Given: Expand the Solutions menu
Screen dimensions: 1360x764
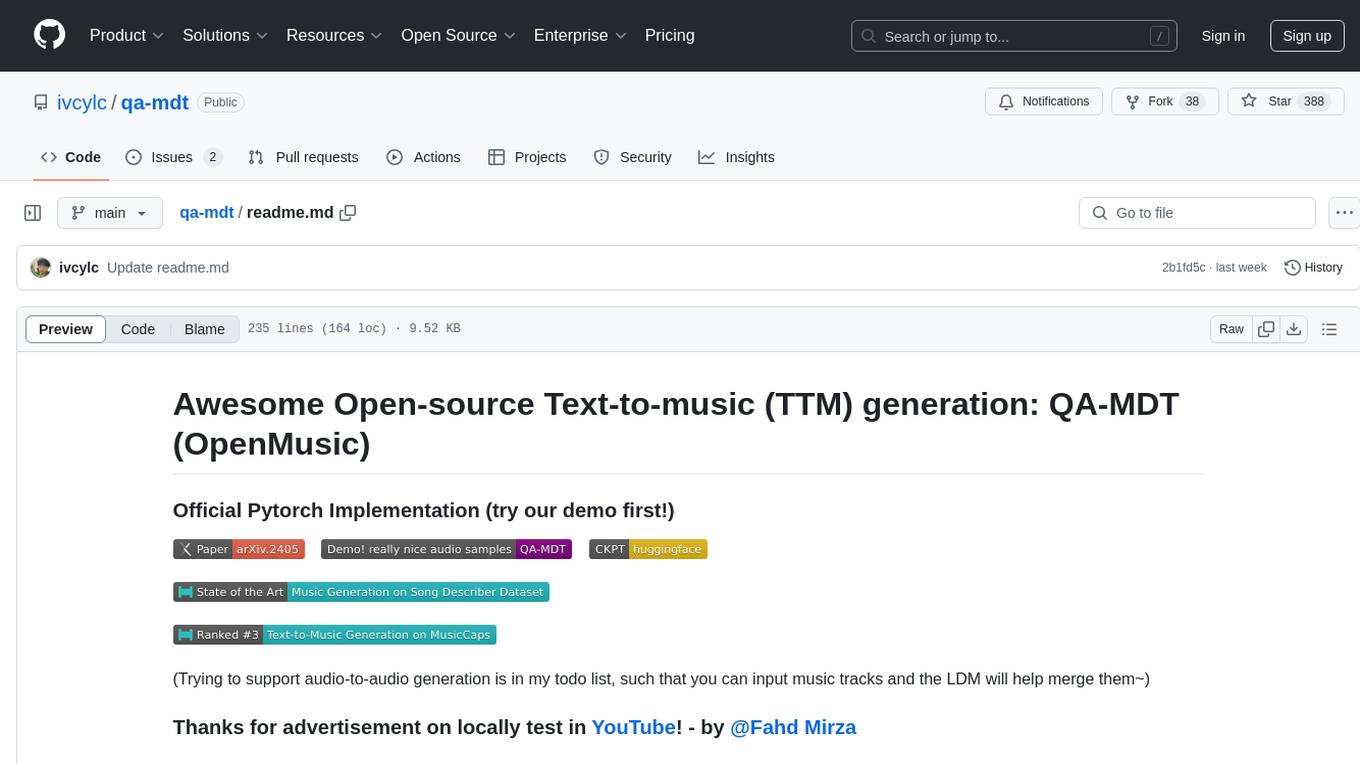Looking at the screenshot, I should [225, 35].
